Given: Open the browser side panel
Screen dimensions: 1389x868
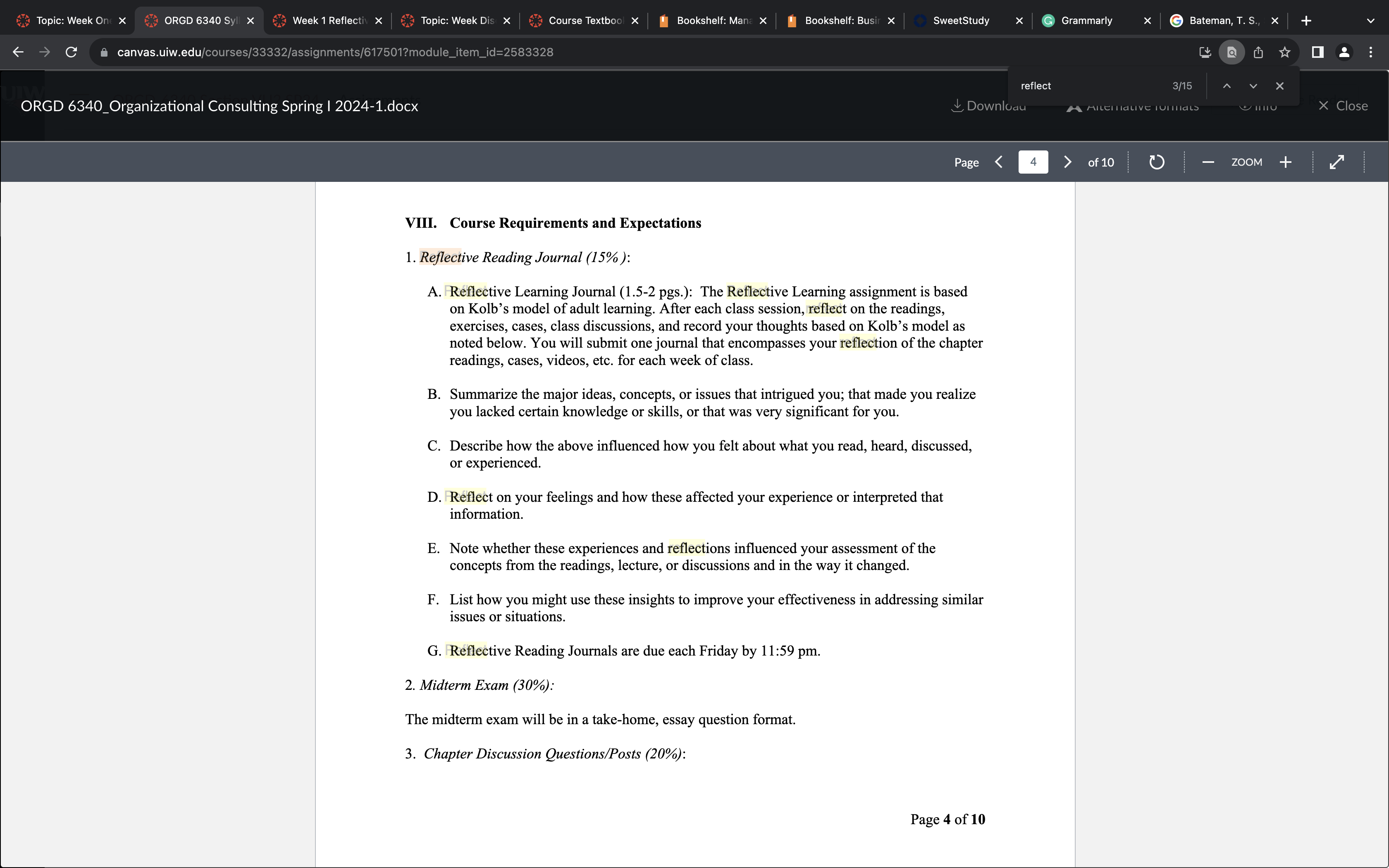Looking at the screenshot, I should (x=1317, y=52).
